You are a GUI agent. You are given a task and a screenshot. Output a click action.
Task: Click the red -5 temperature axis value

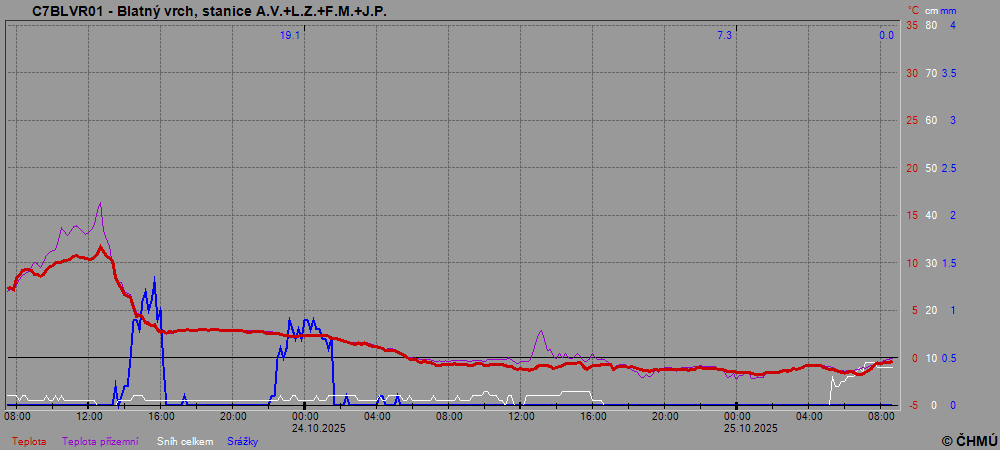[911, 405]
